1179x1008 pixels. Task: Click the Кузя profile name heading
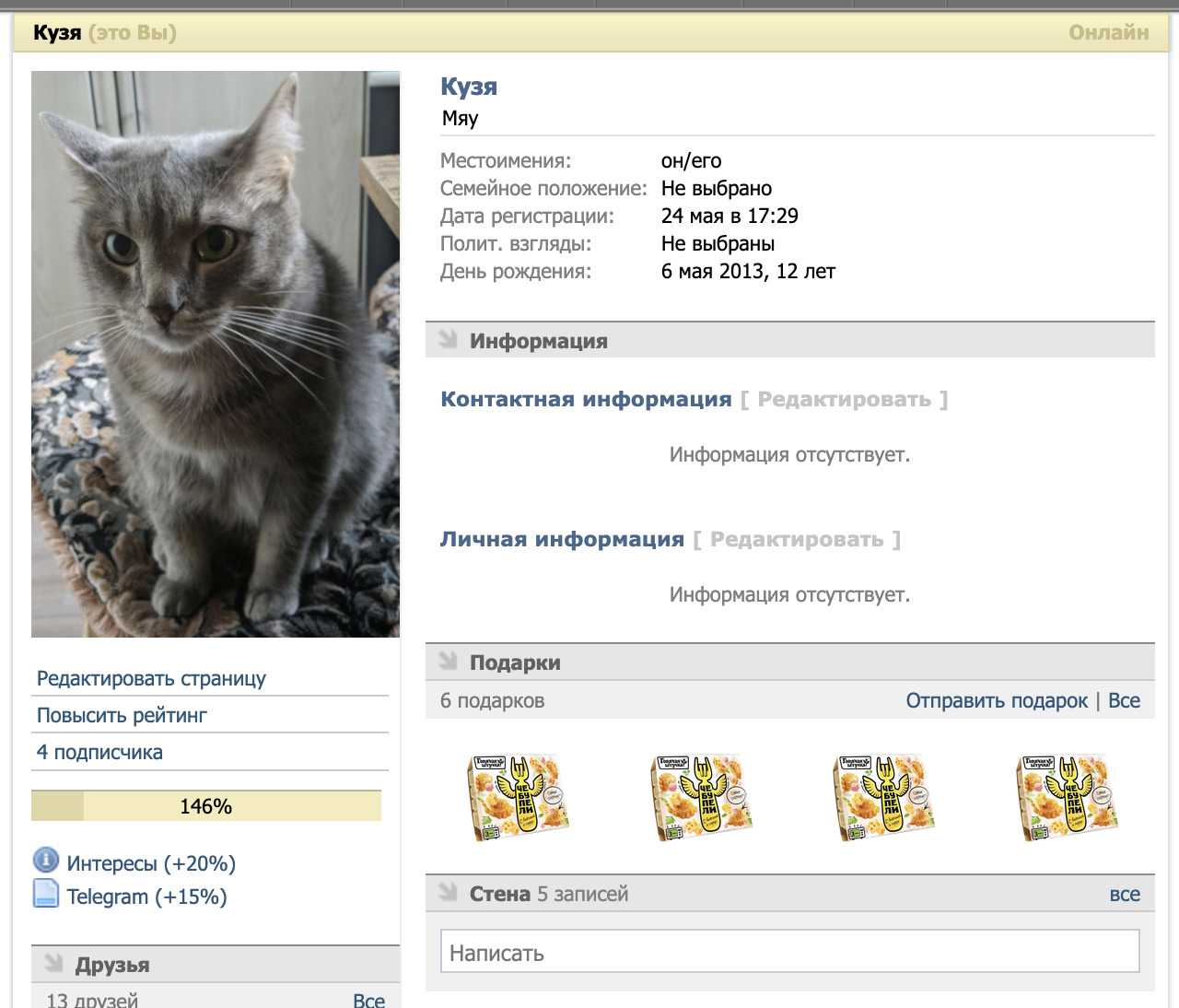click(x=469, y=87)
